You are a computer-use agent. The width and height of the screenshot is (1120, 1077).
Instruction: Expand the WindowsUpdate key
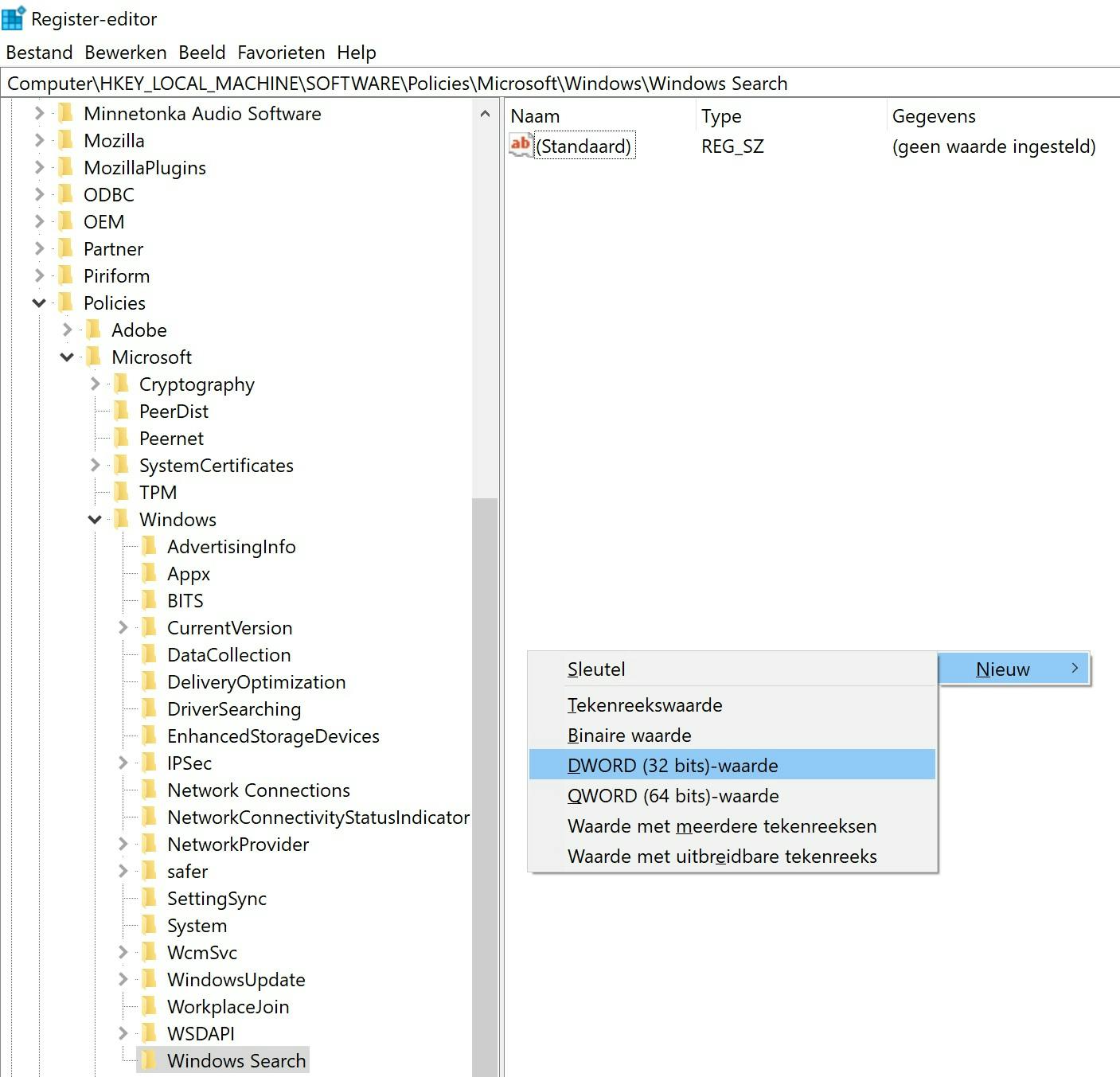(x=123, y=979)
